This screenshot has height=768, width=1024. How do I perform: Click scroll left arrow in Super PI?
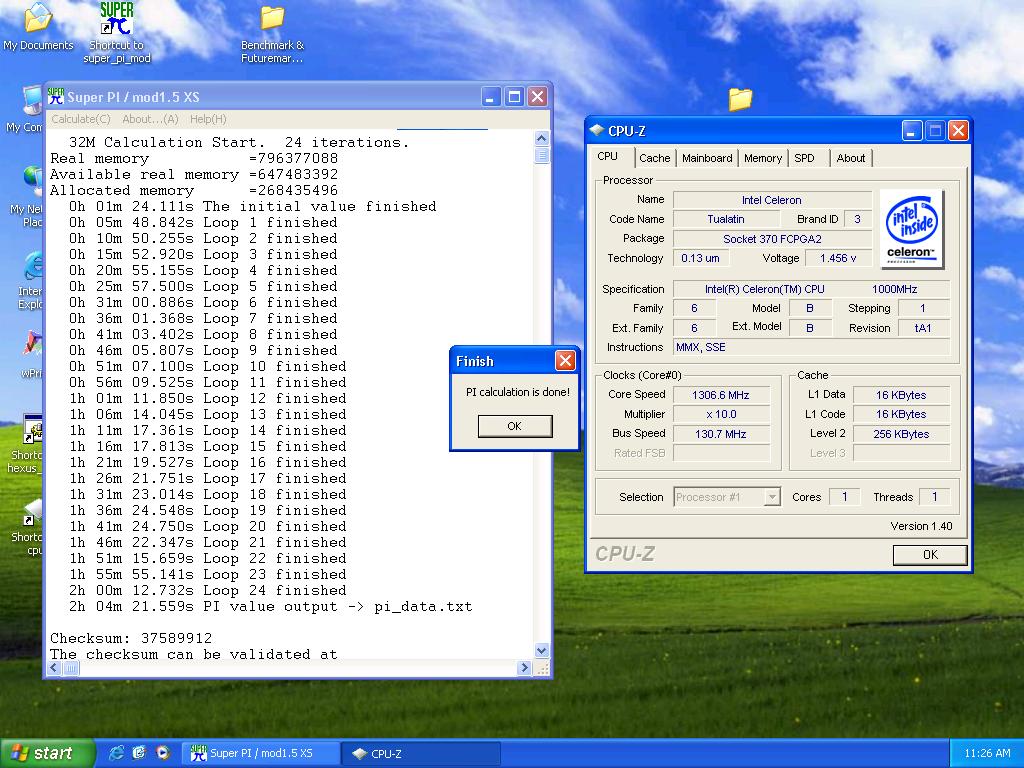pyautogui.click(x=54, y=667)
